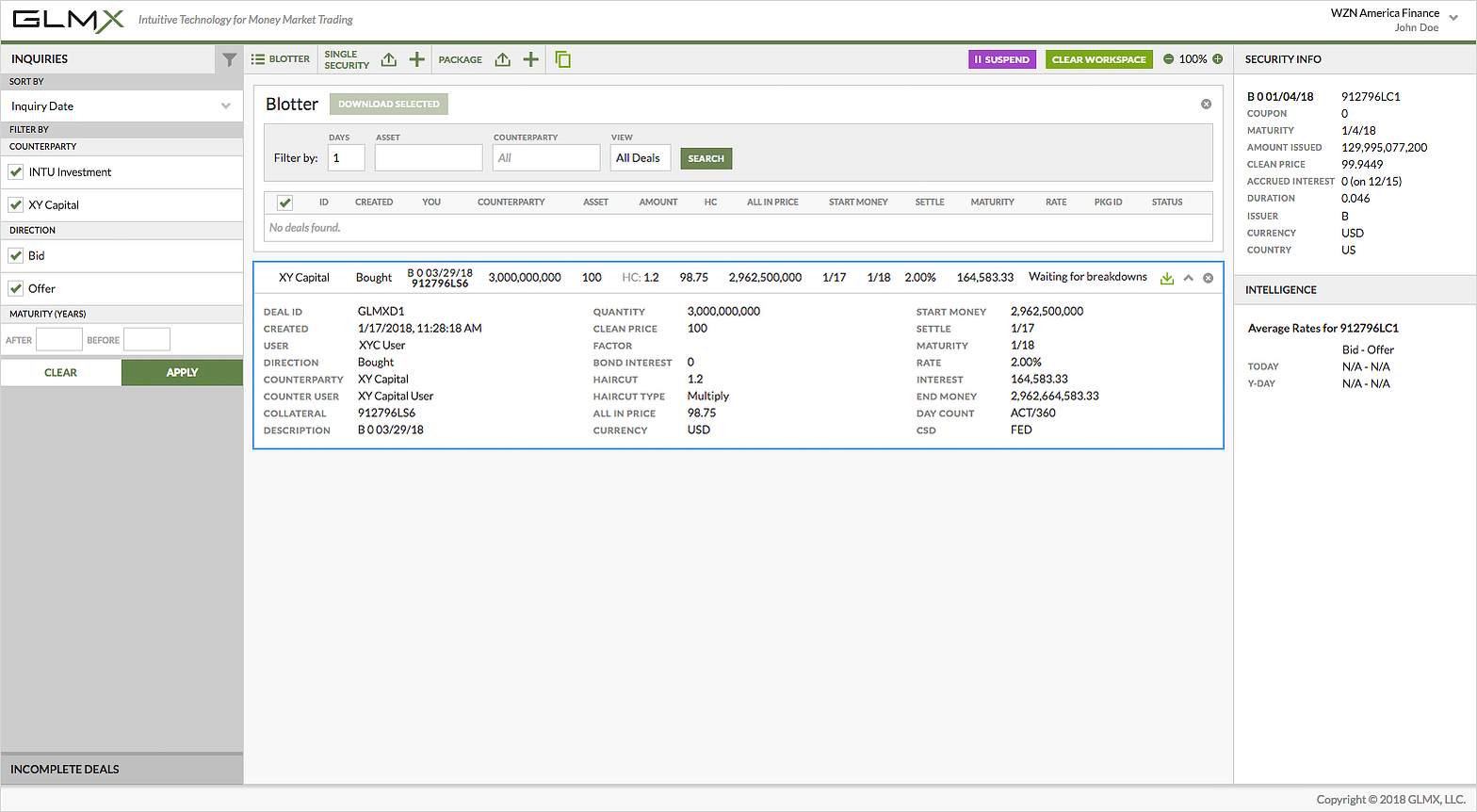Screen dimensions: 1477x812
Task: Click the amount issued value 129,995,077,200
Action: point(1385,148)
